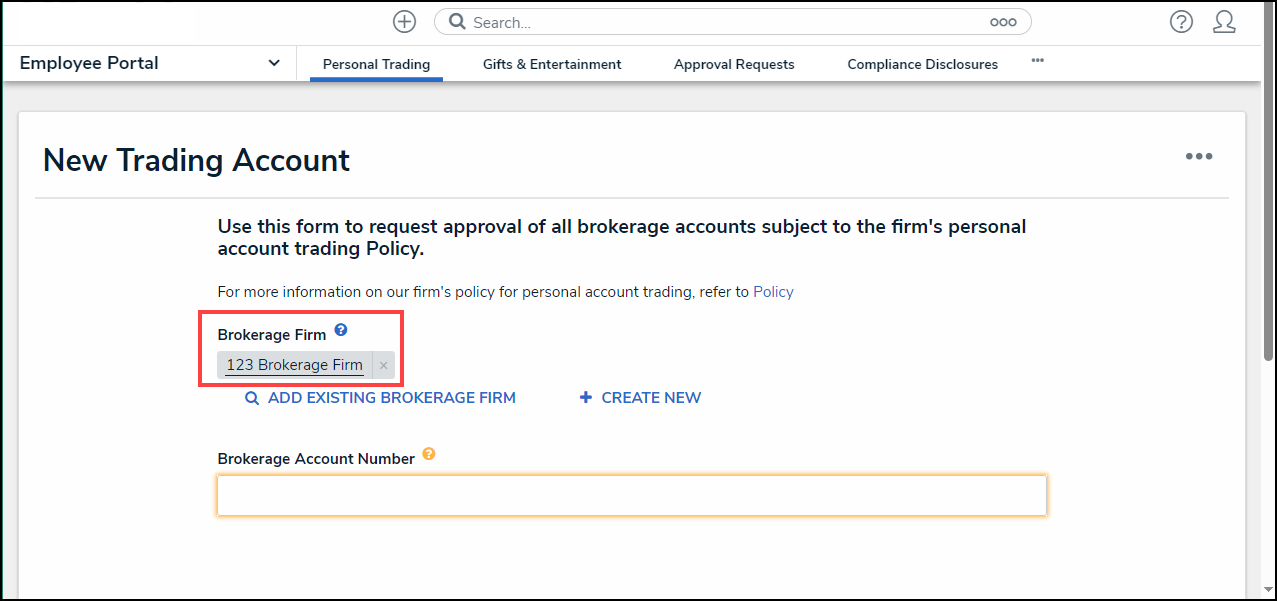Viewport: 1277px width, 601px height.
Task: Open the Help question mark icon
Action: coord(1181,22)
